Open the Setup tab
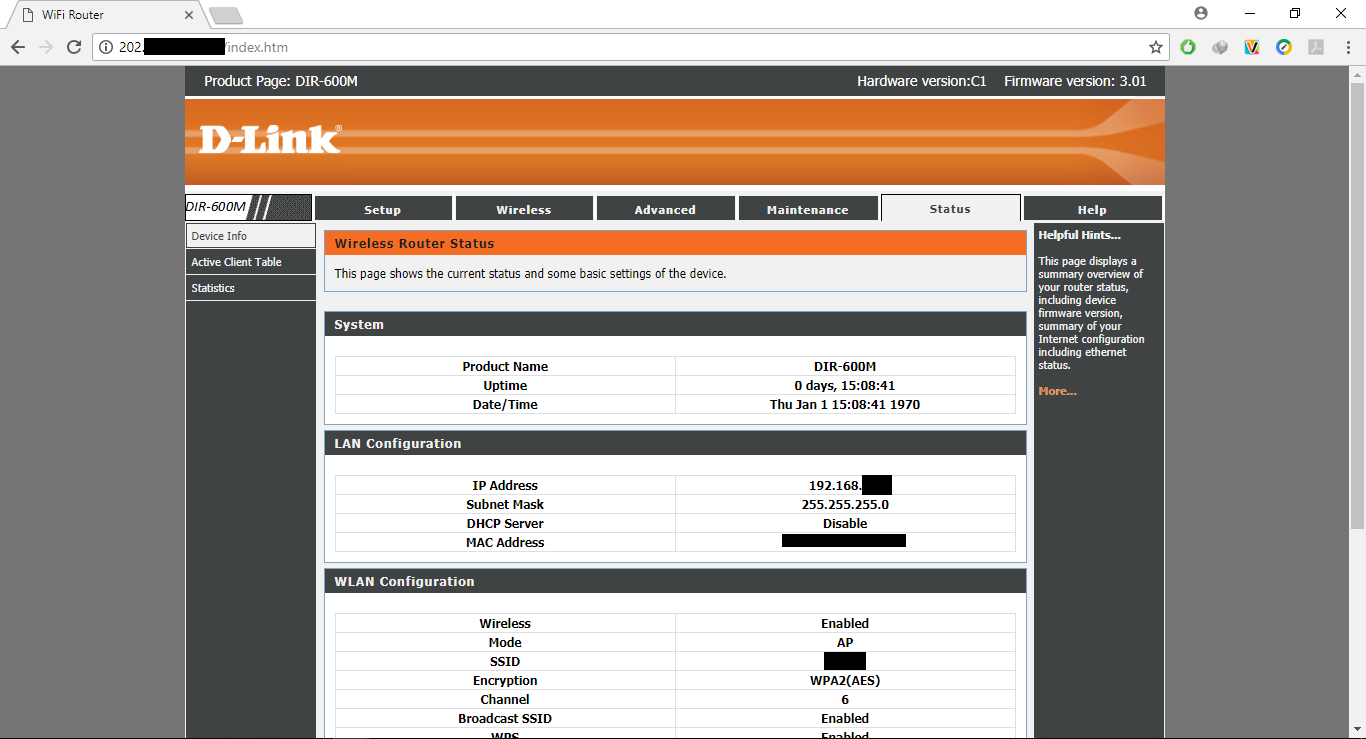This screenshot has height=739, width=1366. click(x=382, y=209)
